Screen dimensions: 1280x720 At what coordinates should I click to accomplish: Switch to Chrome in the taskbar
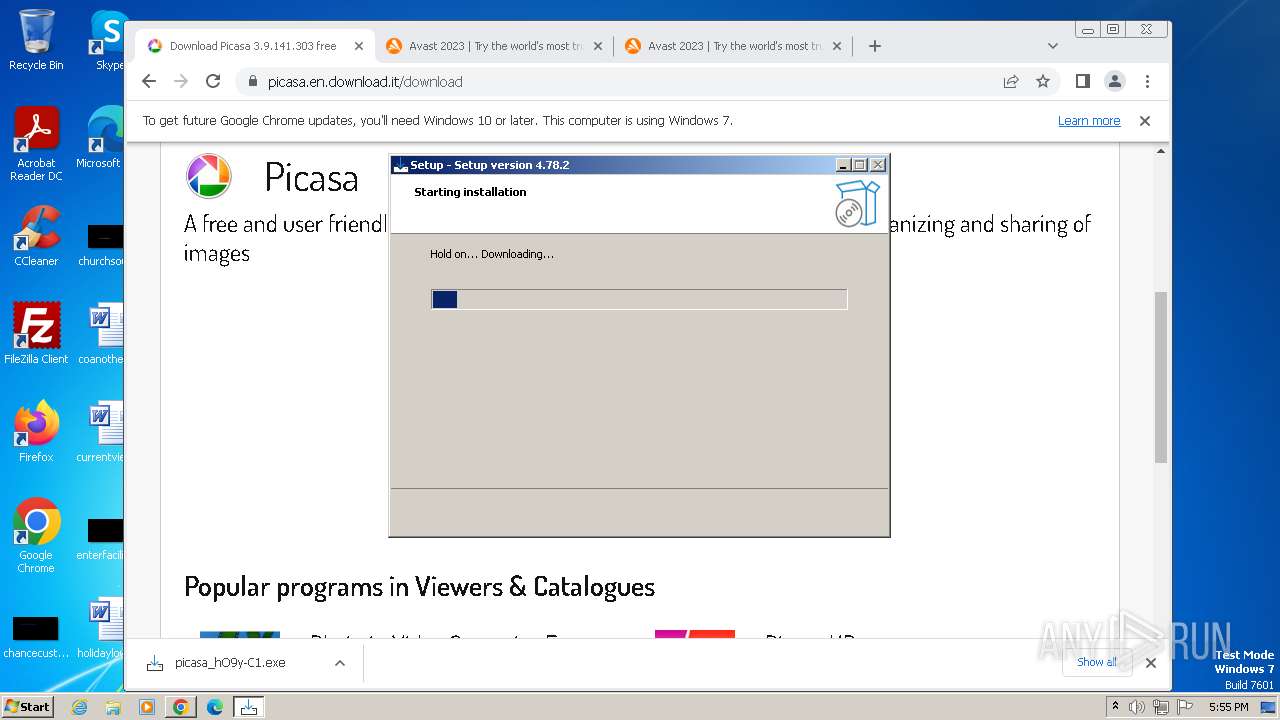pyautogui.click(x=181, y=707)
